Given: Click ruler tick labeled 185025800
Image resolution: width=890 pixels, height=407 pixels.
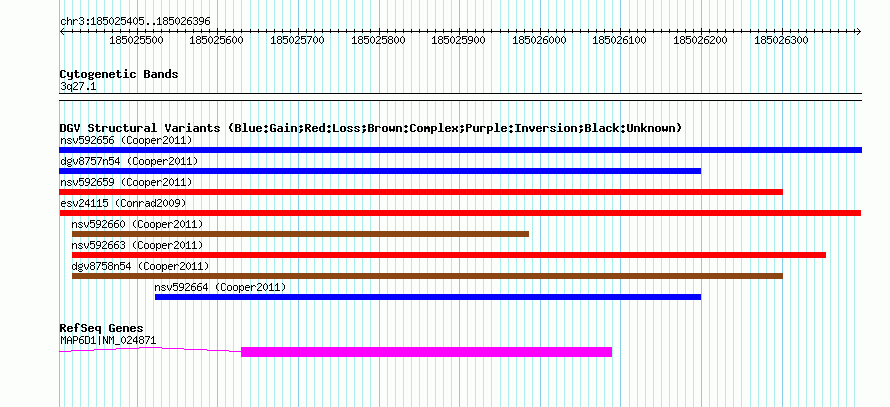Looking at the screenshot, I should click(379, 40).
